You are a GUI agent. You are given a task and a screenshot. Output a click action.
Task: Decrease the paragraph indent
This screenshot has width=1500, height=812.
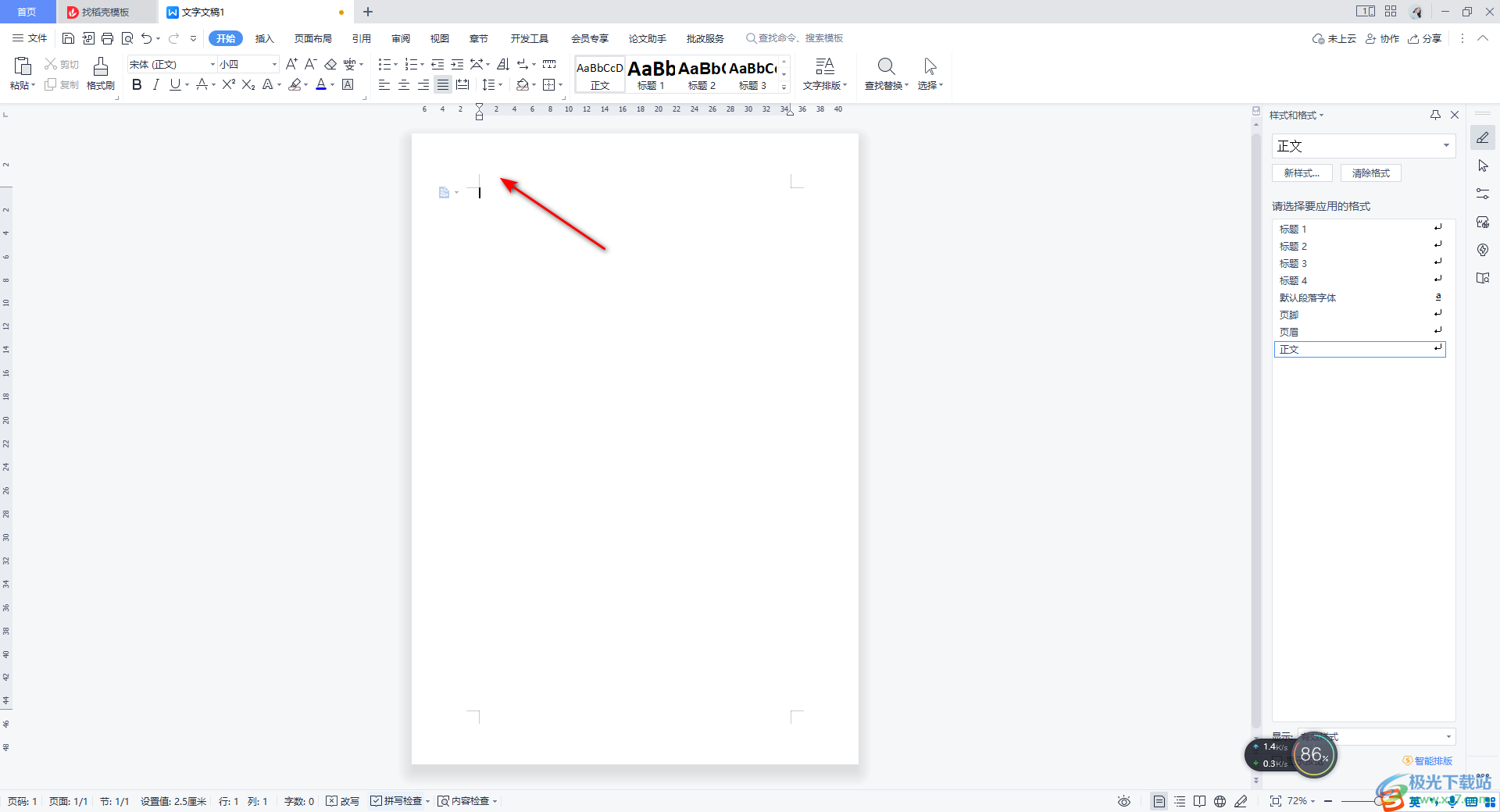437,64
